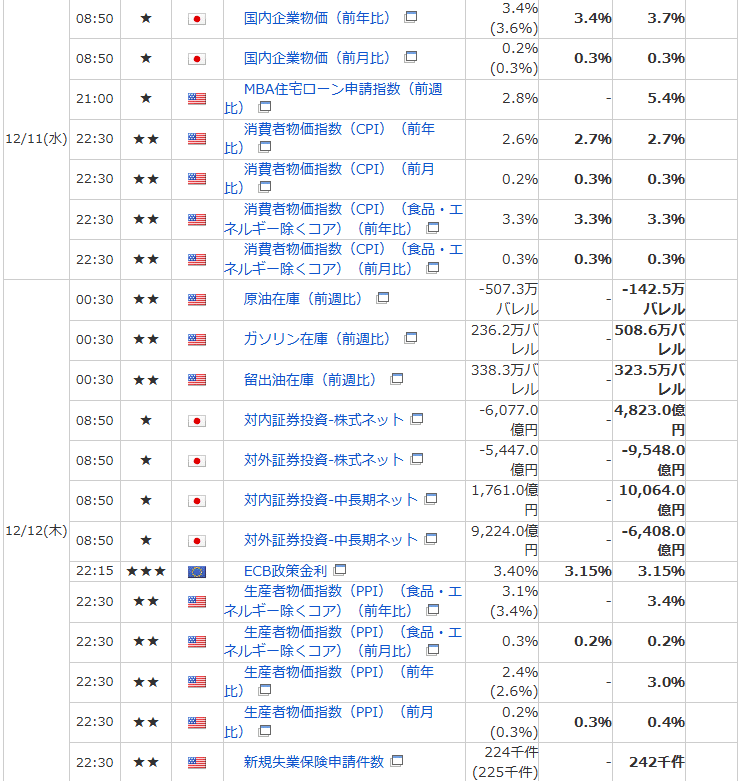
Task: Open 生産者物価指数（PPI）（前年比） link
Action: [x=330, y=681]
